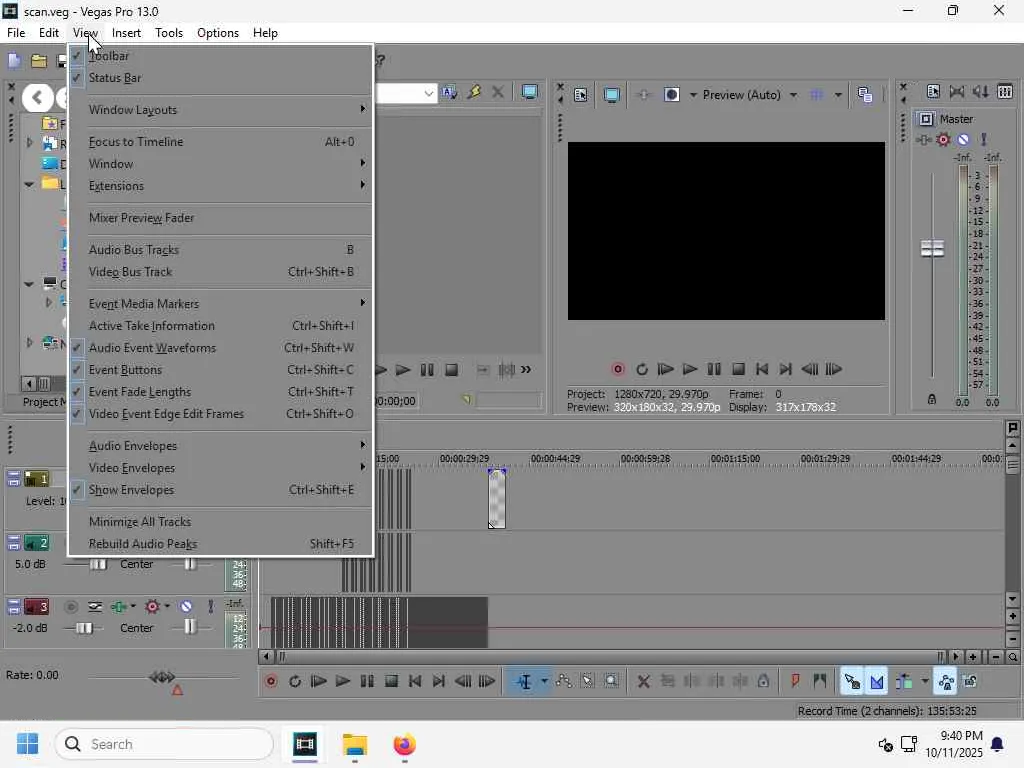1024x768 pixels.
Task: Select Focus to Timeline menu item
Action: click(x=221, y=142)
